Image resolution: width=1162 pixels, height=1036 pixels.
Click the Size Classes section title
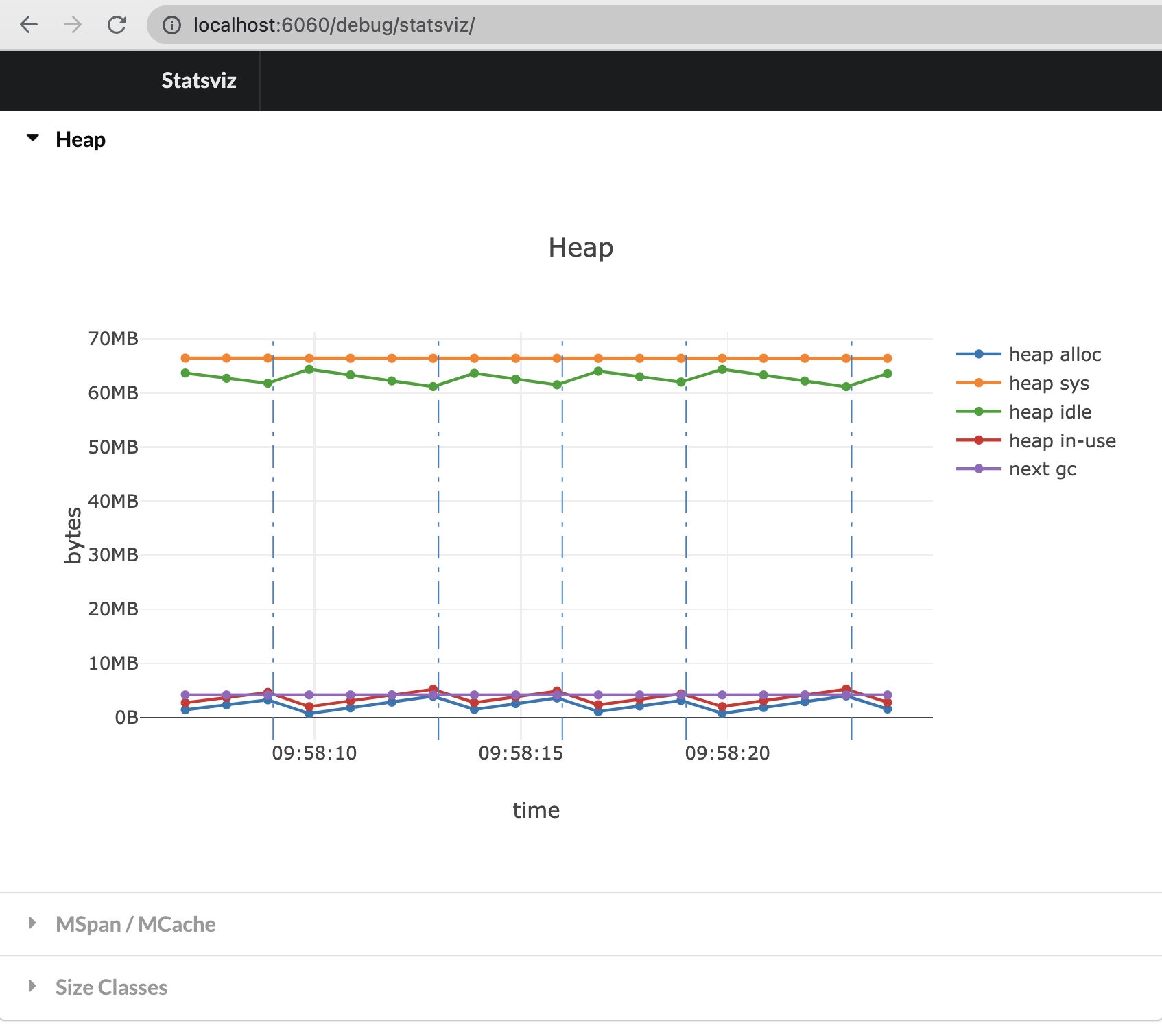[x=111, y=988]
